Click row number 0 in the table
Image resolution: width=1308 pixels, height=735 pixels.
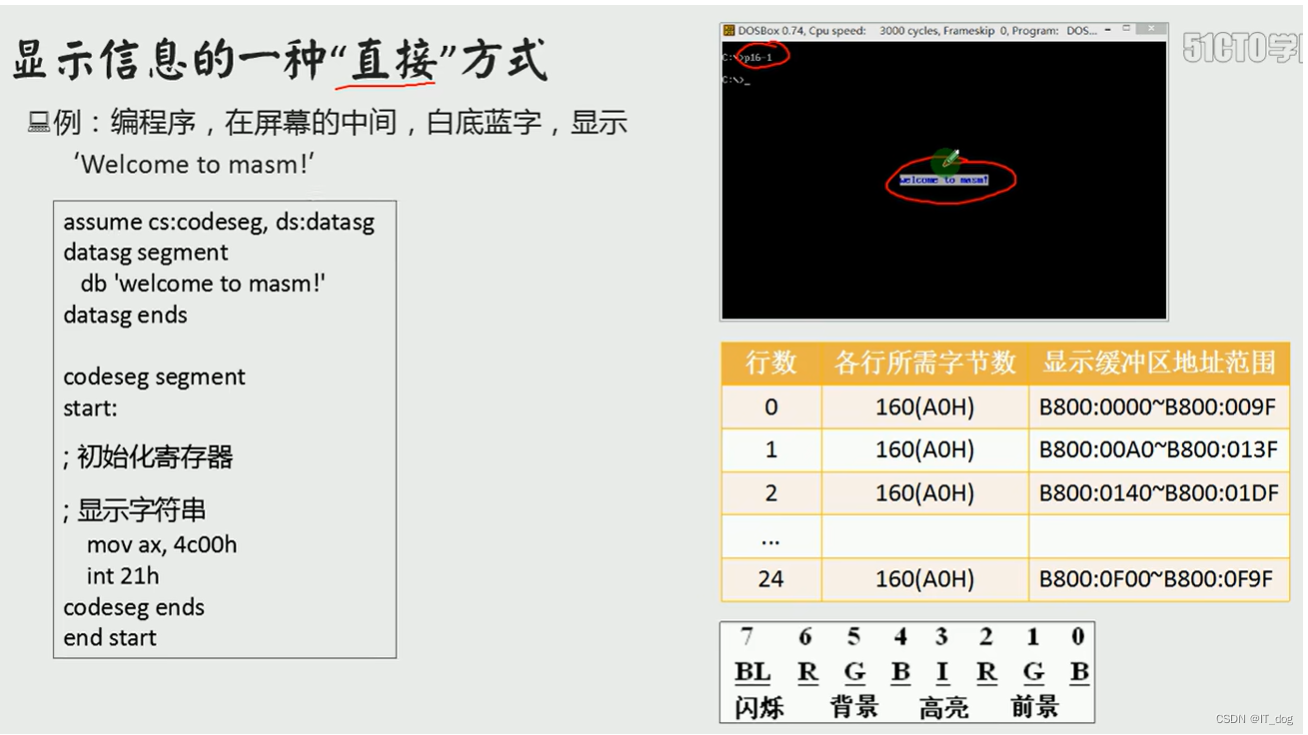point(771,407)
